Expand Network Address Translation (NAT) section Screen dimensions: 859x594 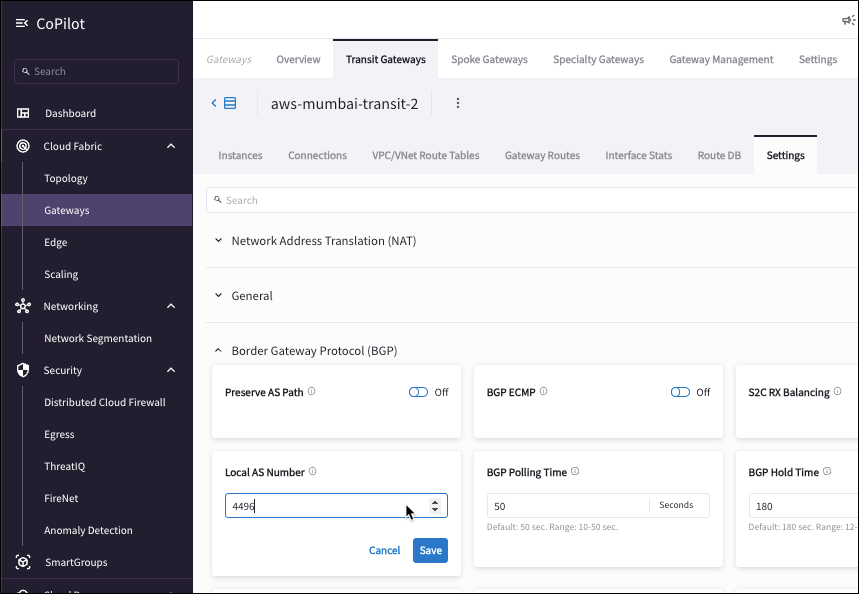click(219, 241)
